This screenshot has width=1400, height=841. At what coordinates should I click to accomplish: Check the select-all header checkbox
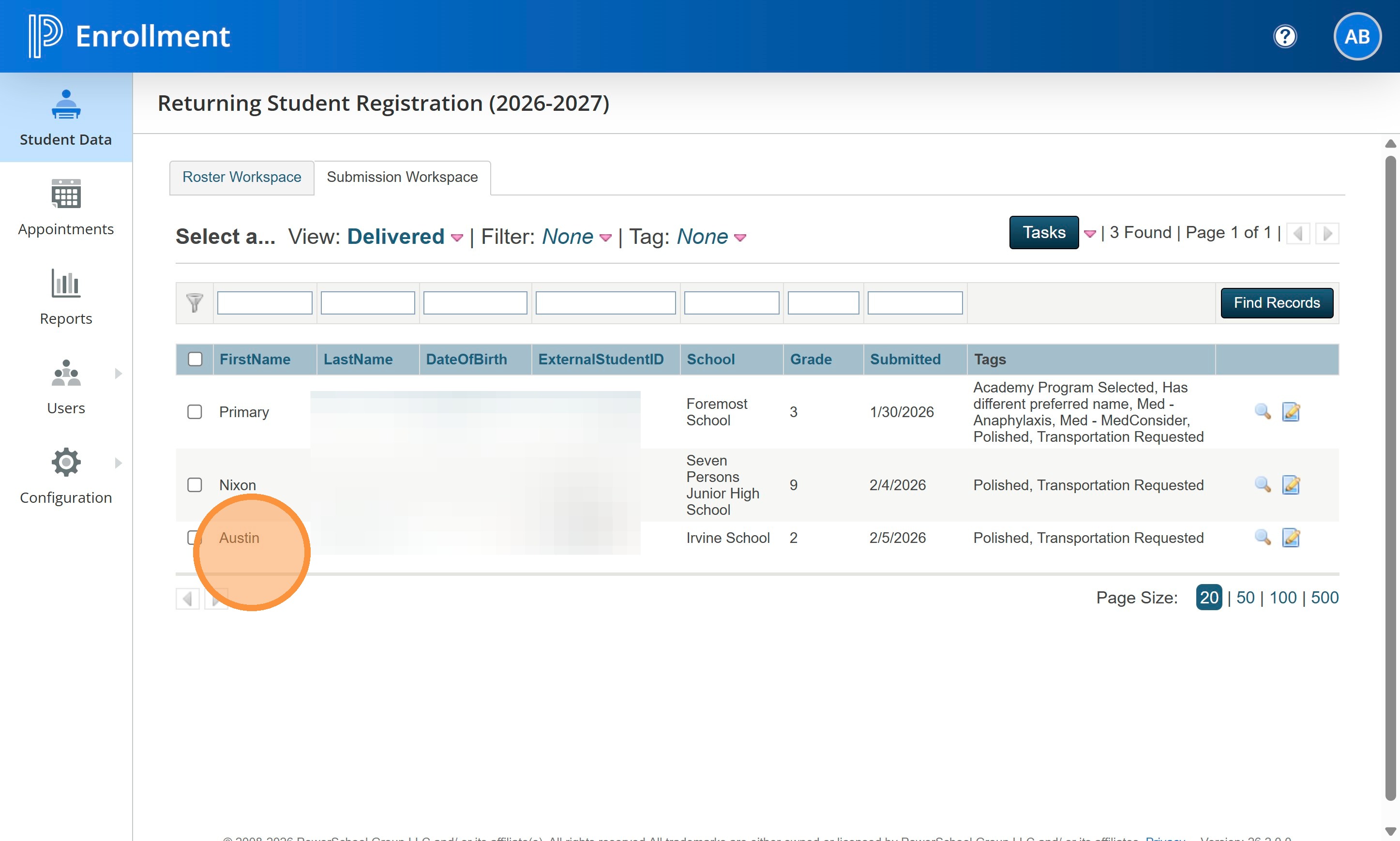click(195, 360)
